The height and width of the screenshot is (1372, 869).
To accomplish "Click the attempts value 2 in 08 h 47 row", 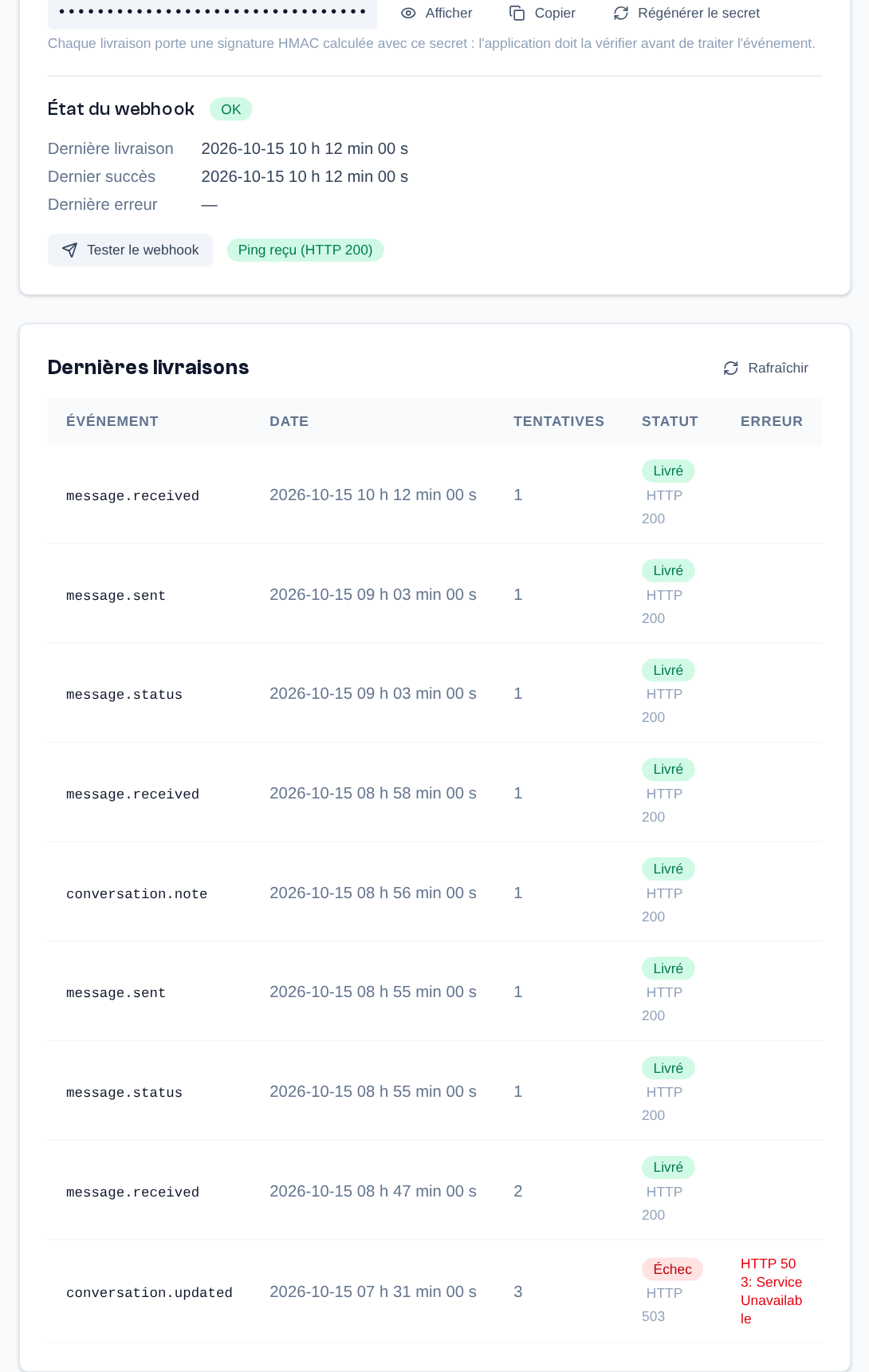I will coord(518,1191).
